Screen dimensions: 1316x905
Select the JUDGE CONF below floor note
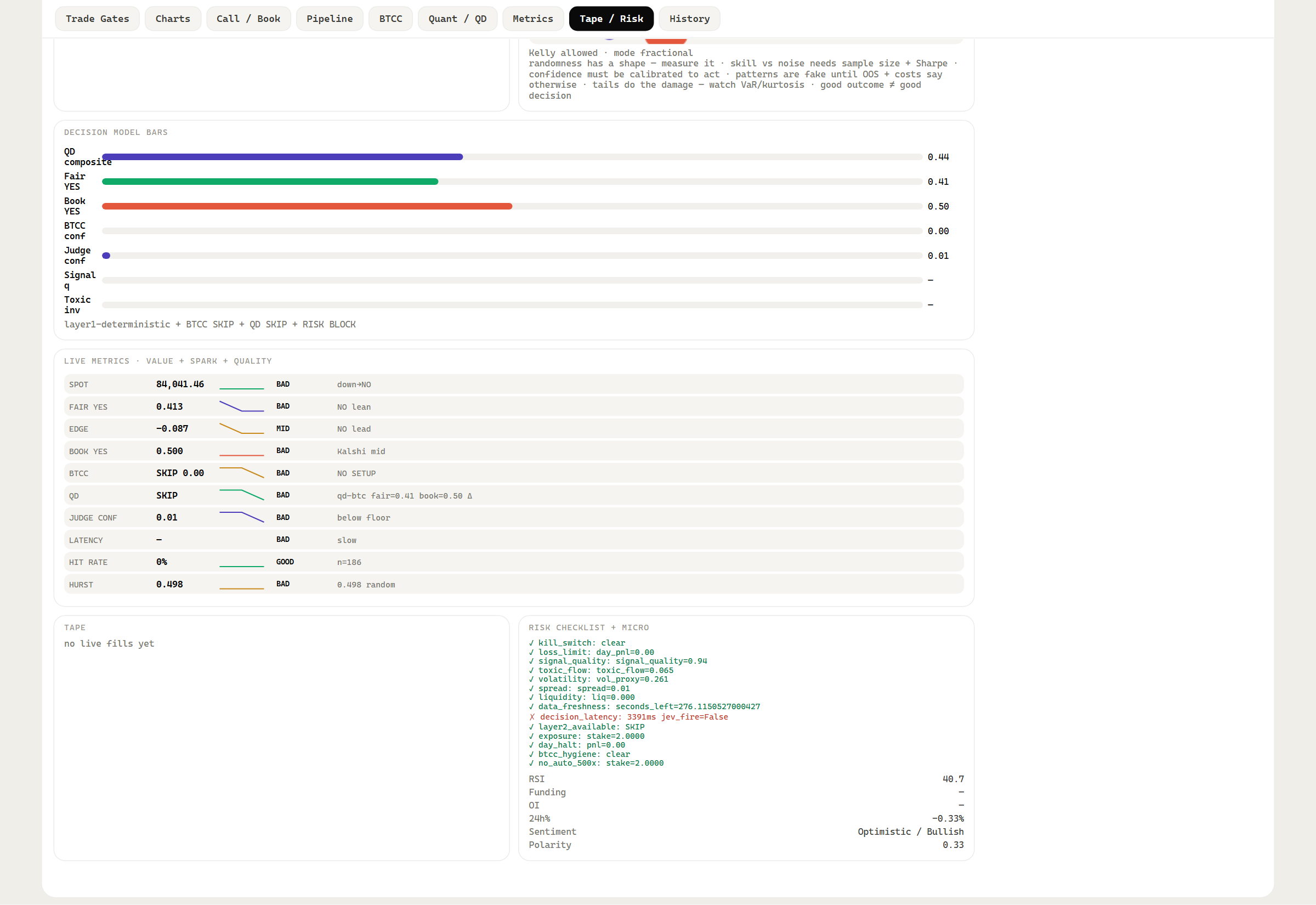point(364,518)
